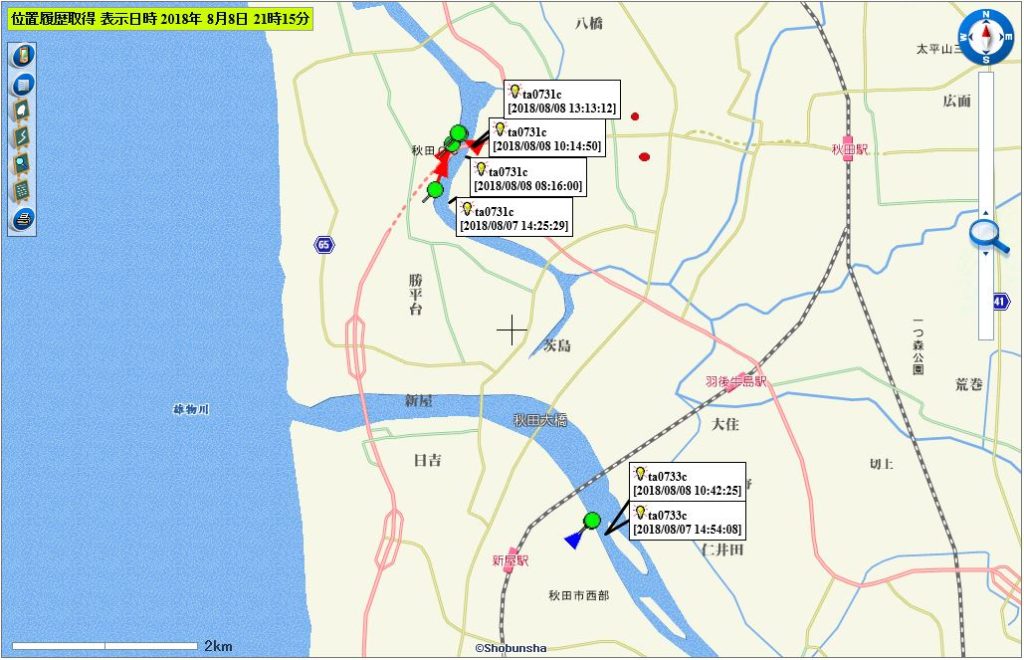Click ta0733c label dated 2018/08/07 14:54:08
This screenshot has height=660, width=1024.
click(x=687, y=521)
